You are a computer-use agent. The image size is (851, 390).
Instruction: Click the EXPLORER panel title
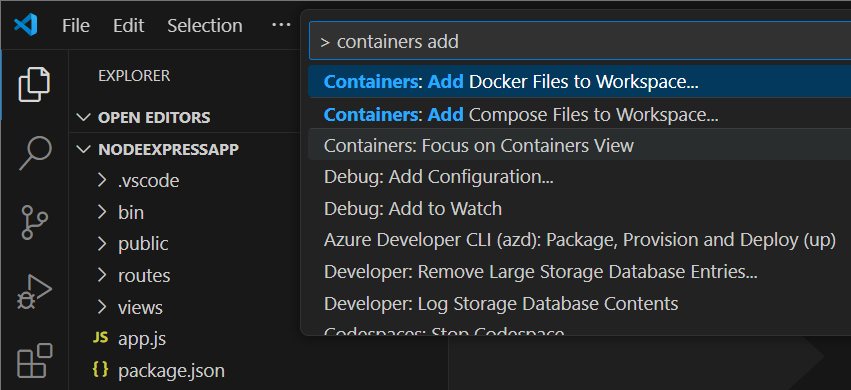point(134,75)
